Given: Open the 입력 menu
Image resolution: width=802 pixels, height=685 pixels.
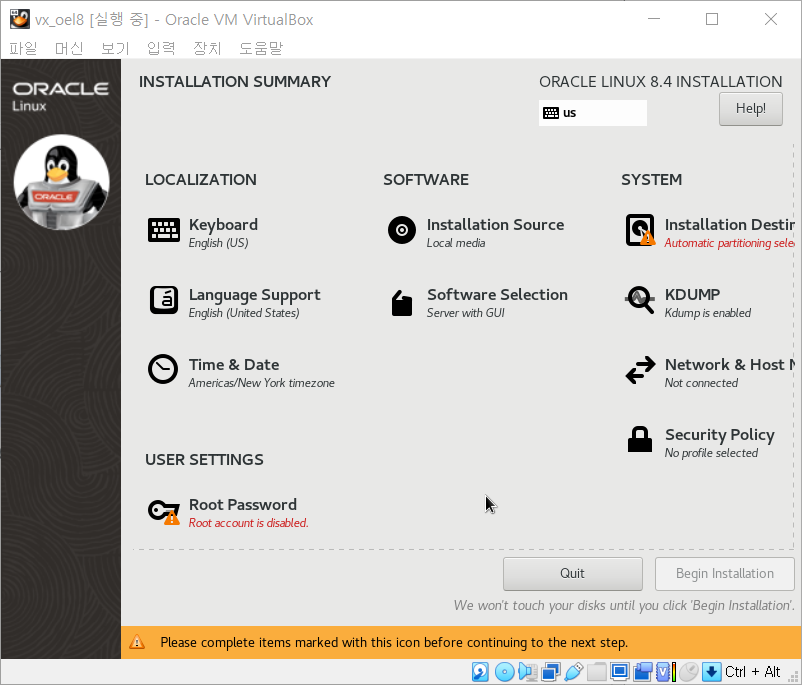Looking at the screenshot, I should 161,48.
